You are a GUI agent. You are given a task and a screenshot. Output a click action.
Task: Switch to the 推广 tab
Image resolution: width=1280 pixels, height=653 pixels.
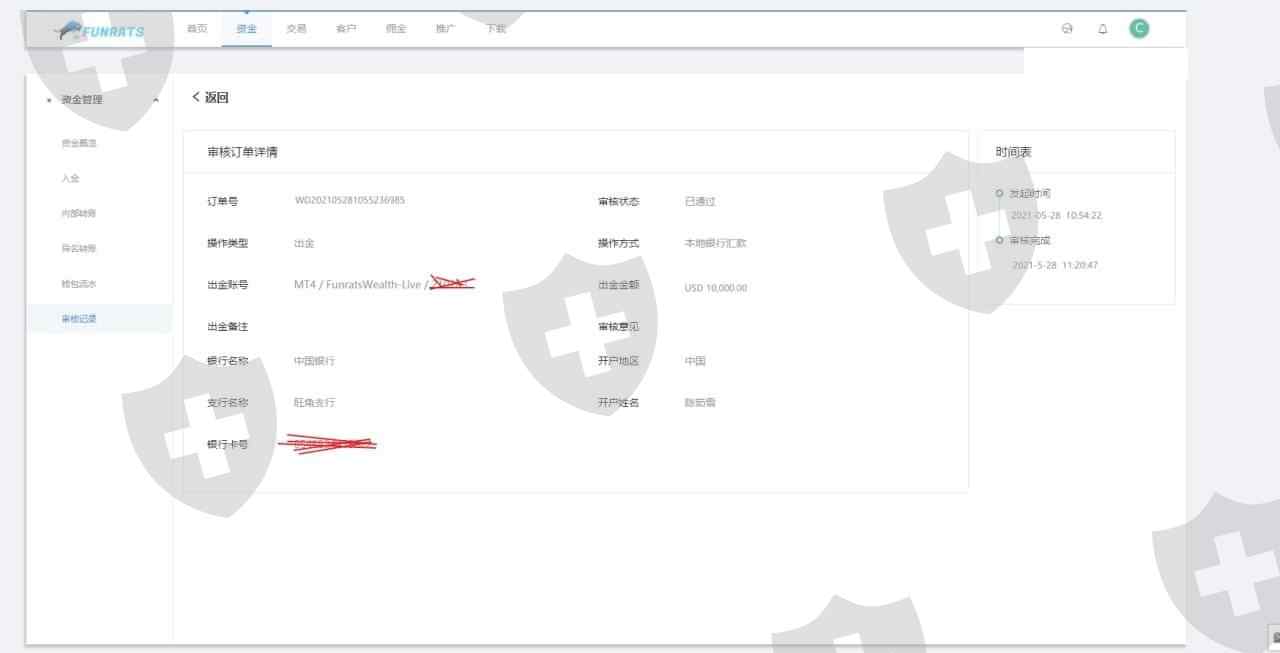(x=446, y=29)
